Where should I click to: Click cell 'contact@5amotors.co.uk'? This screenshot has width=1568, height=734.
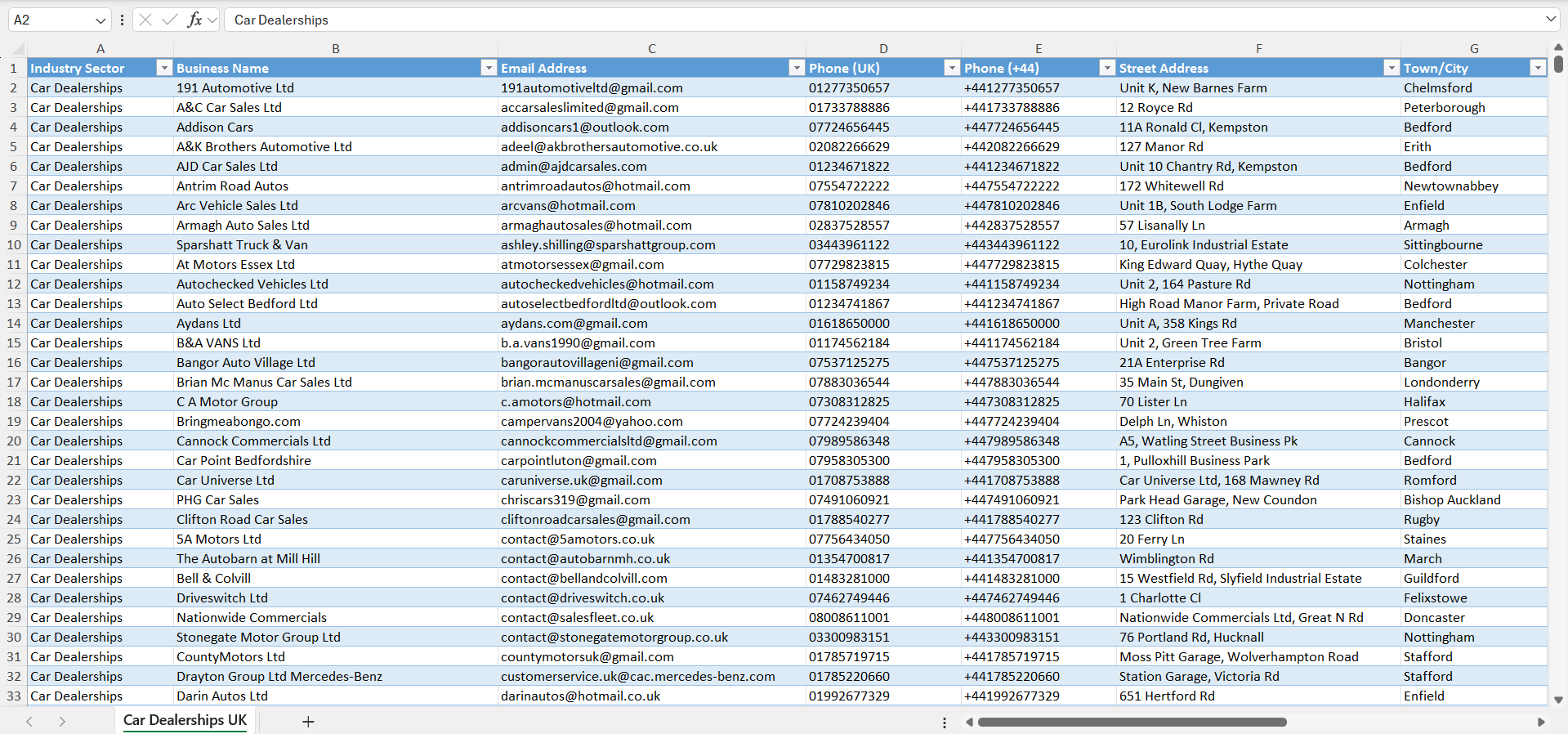[652, 539]
